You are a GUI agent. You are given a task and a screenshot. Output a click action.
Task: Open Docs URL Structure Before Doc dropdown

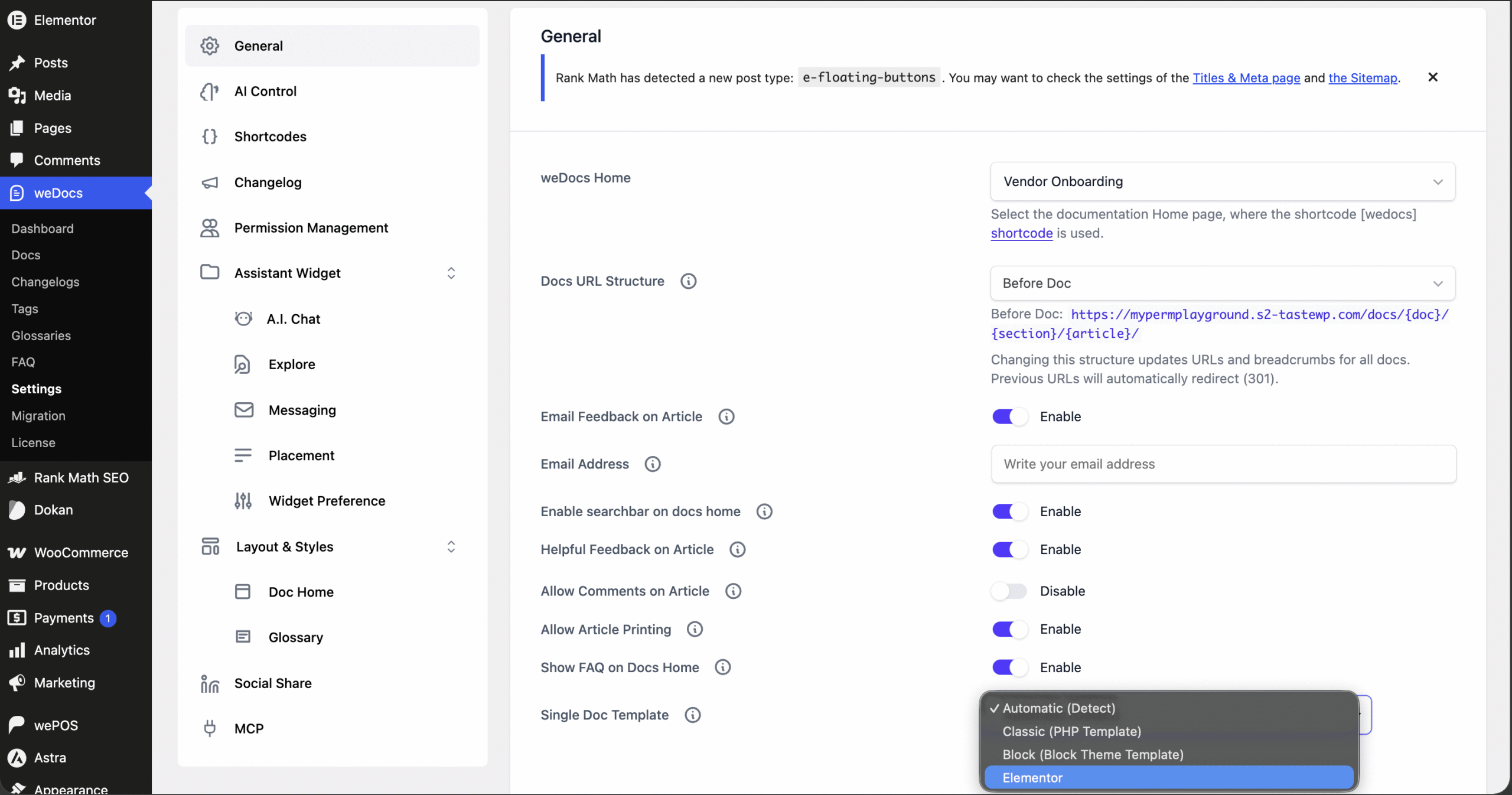pos(1223,284)
